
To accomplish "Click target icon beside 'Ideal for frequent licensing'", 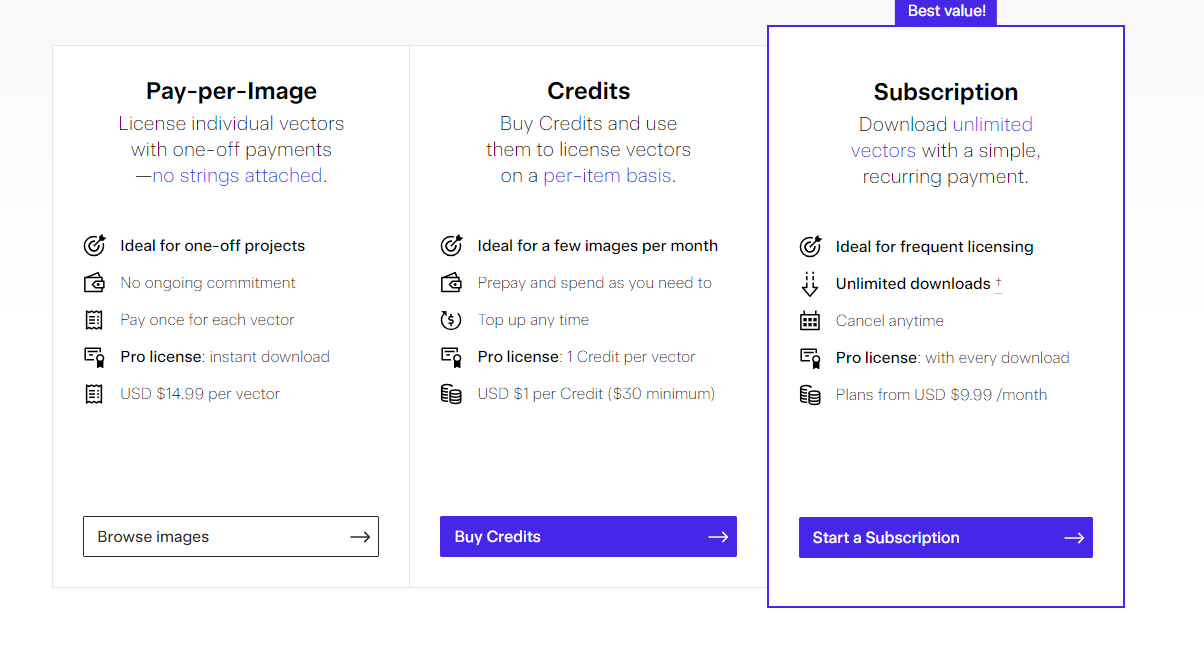I will pyautogui.click(x=810, y=247).
